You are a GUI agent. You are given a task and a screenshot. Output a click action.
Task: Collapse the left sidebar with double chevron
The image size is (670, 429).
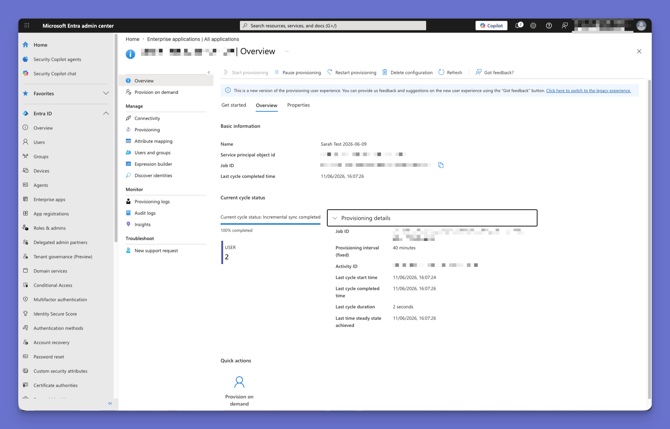click(x=110, y=403)
